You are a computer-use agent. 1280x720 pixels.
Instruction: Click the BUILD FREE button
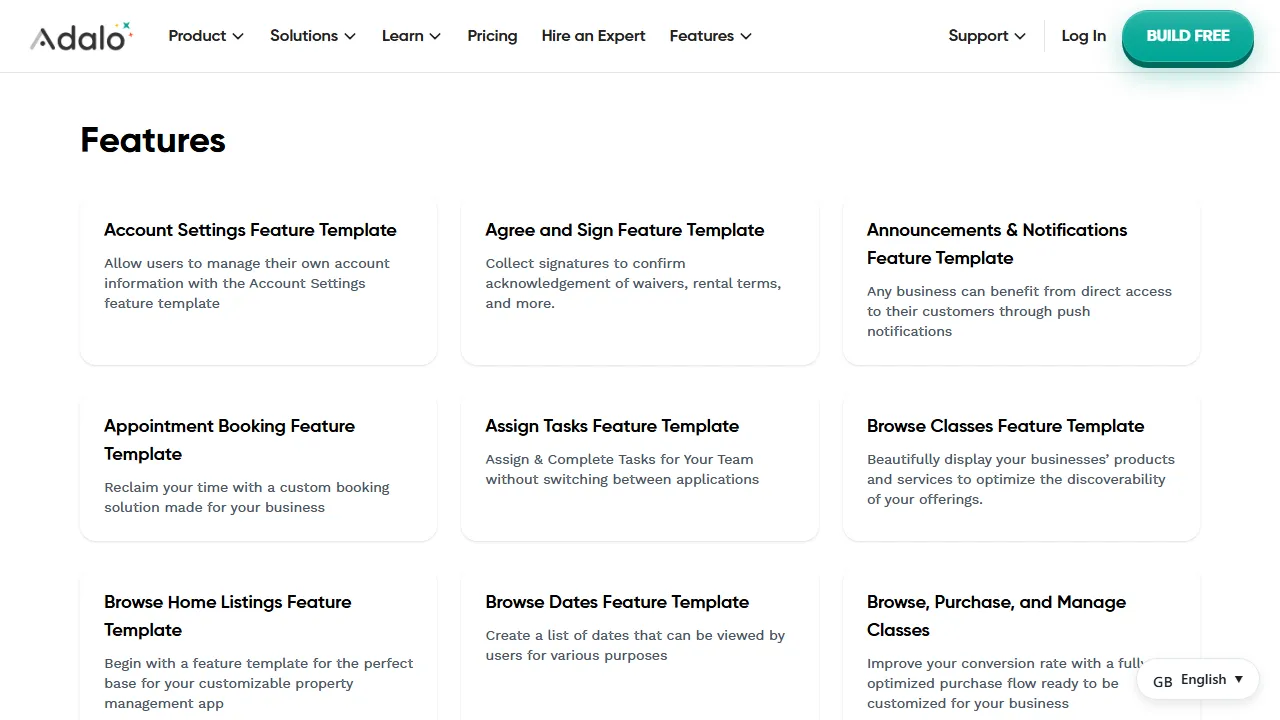click(x=1188, y=36)
